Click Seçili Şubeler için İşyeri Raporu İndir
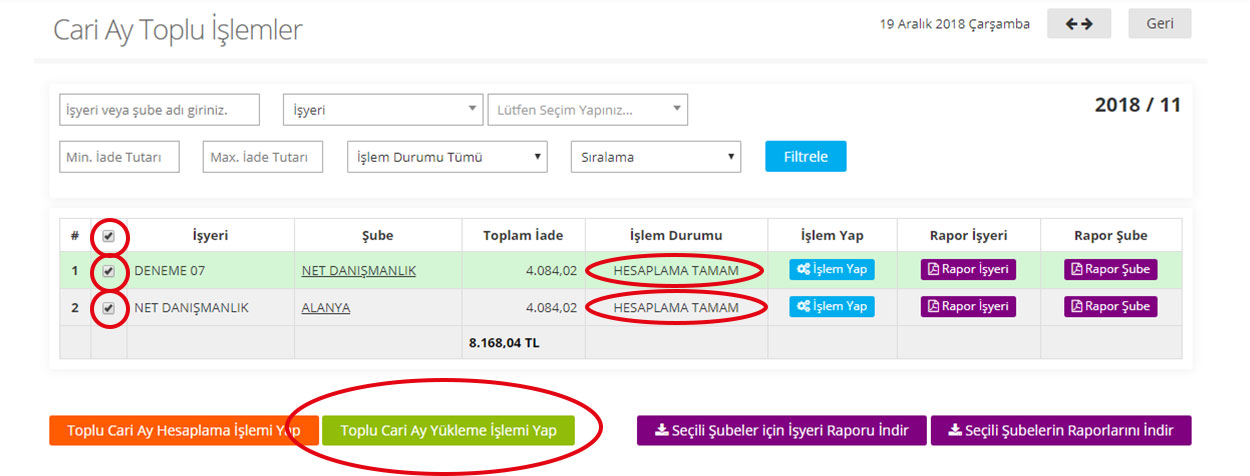Image resolution: width=1250 pixels, height=476 pixels. click(x=782, y=431)
